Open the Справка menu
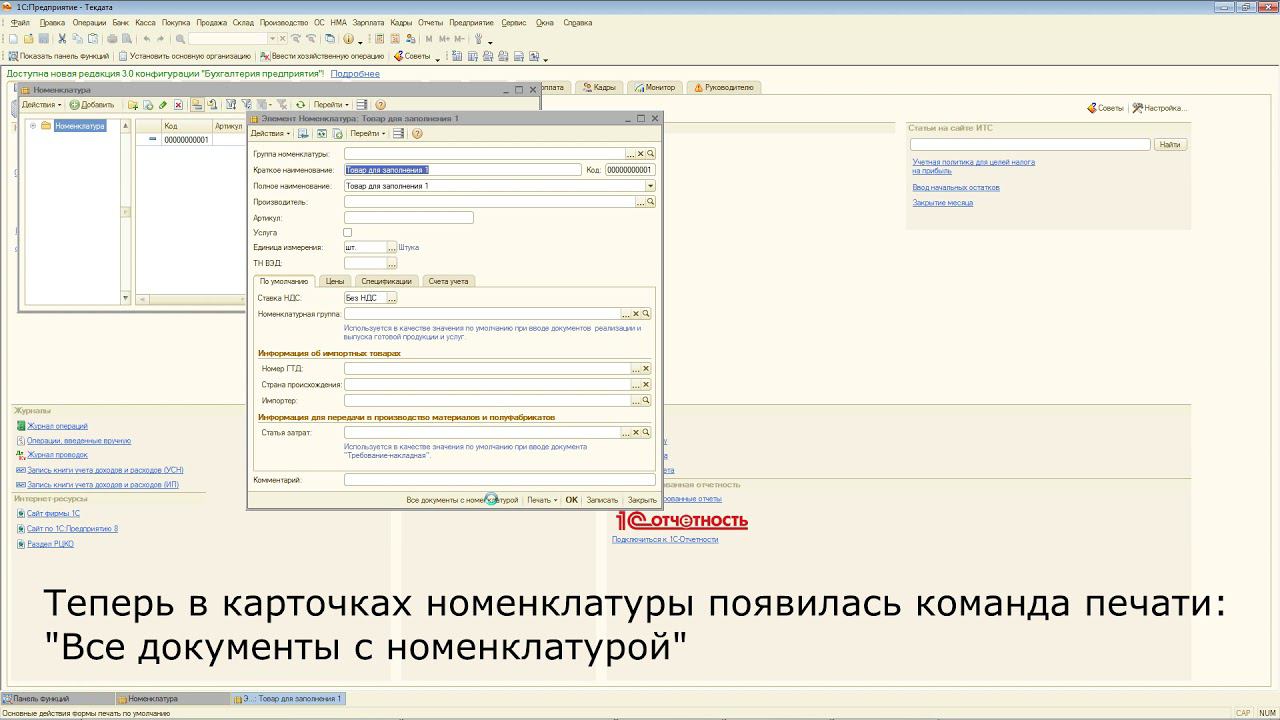 coord(577,22)
